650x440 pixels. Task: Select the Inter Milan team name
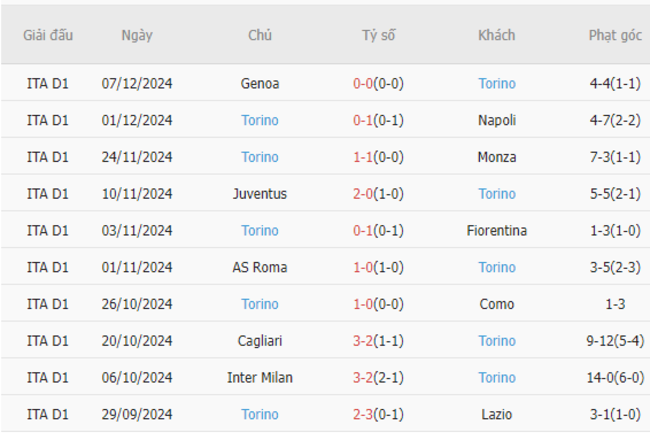pos(260,378)
